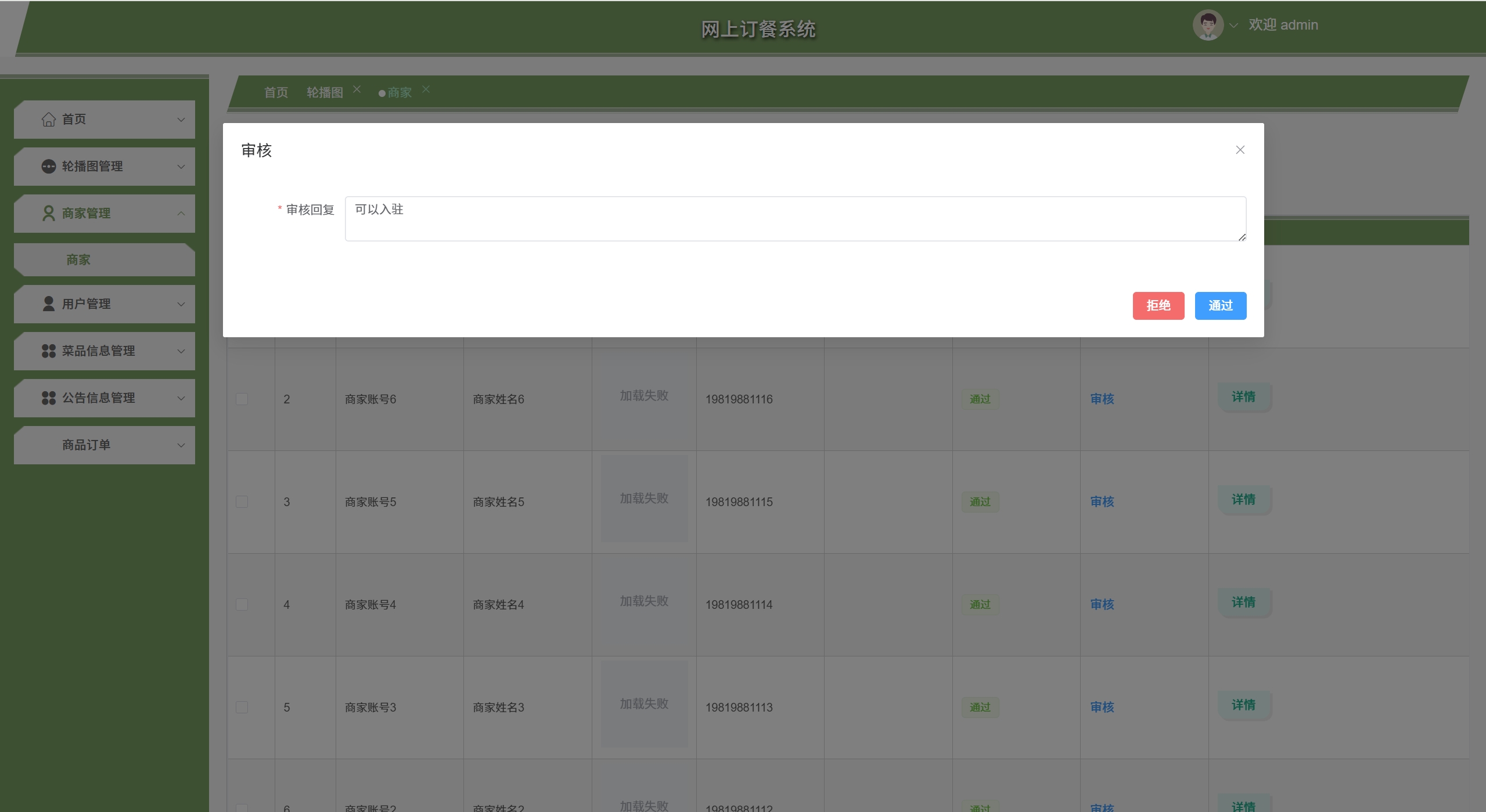Image resolution: width=1486 pixels, height=812 pixels.
Task: Click into the 审核回复 text area
Action: 795,219
